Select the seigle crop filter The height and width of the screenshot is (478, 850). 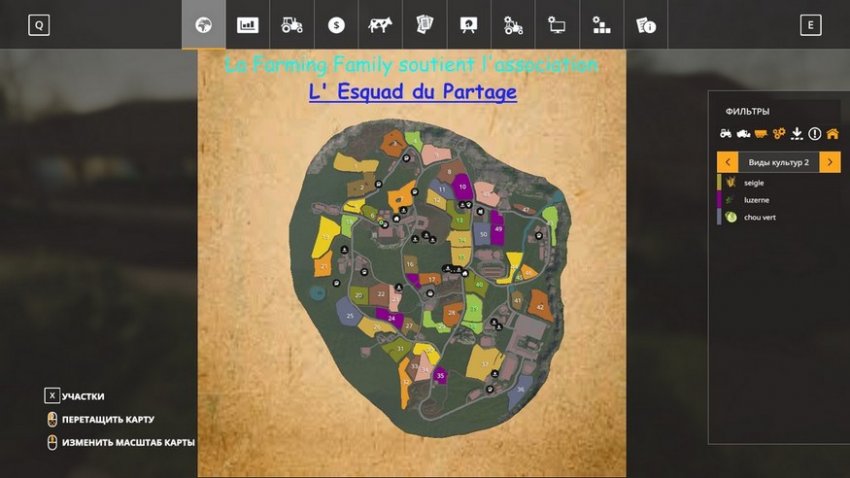point(753,183)
